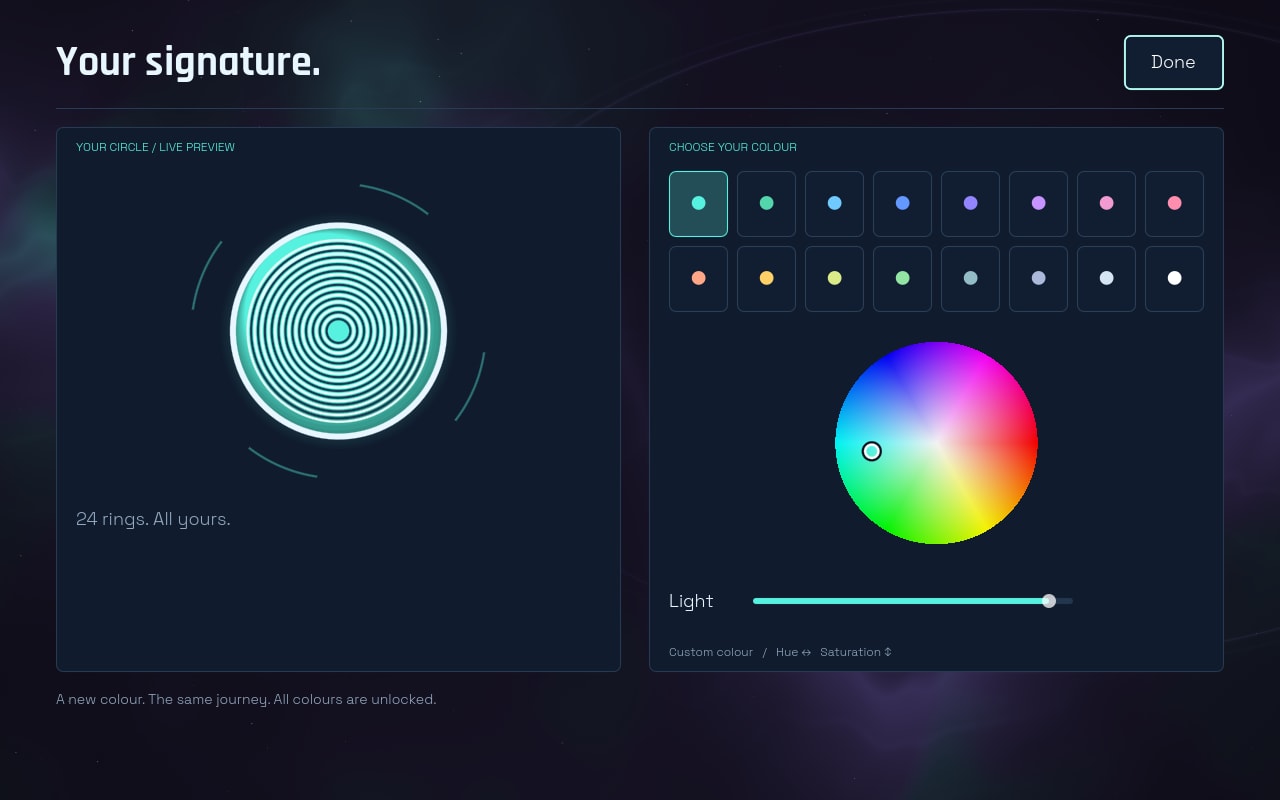Click the "CHOOSE YOUR COLOUR" heading
Viewport: 1280px width, 800px height.
click(733, 147)
